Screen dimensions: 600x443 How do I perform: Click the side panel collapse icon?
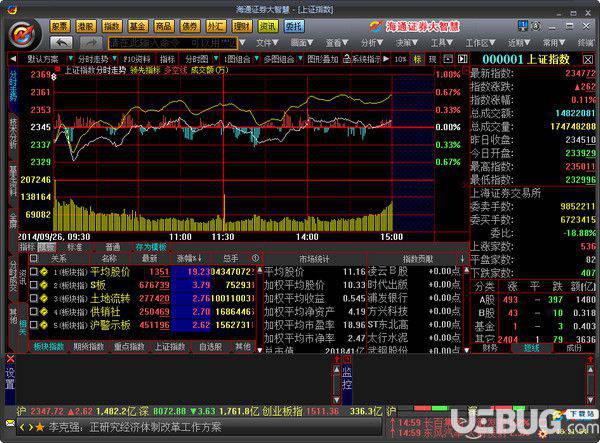463,59
